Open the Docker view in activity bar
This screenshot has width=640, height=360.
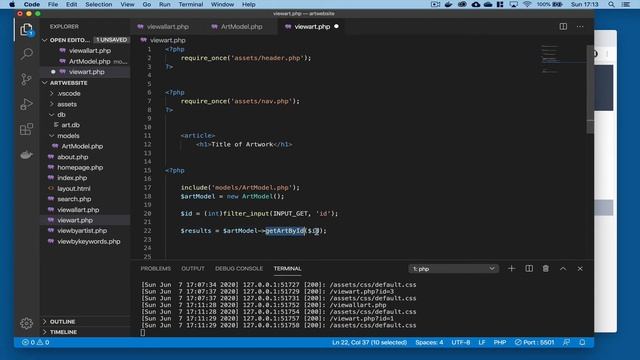click(x=27, y=155)
